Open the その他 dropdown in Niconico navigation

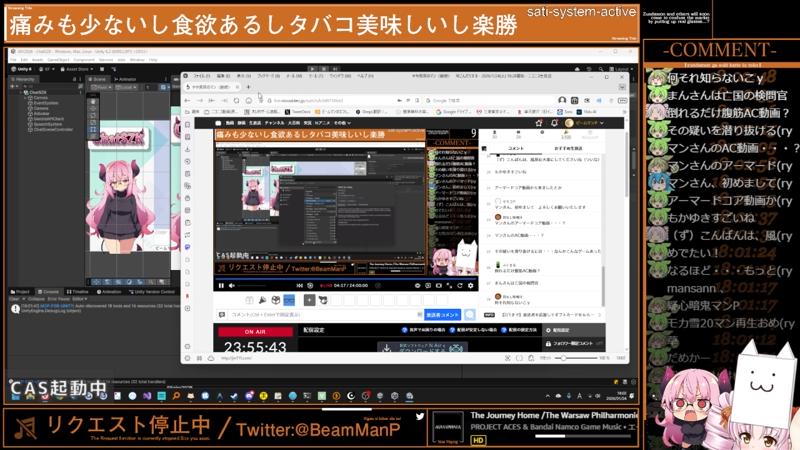tap(342, 123)
